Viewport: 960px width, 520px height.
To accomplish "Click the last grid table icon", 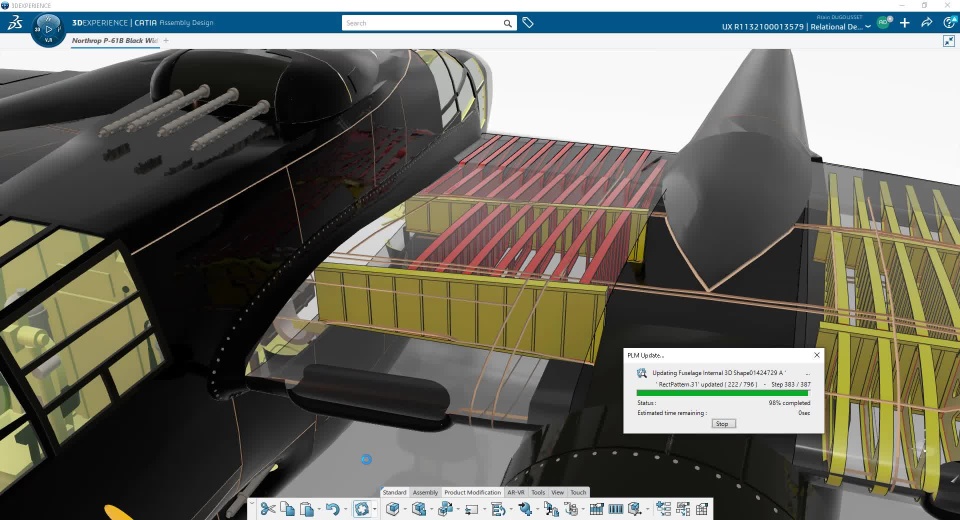I will [x=702, y=509].
